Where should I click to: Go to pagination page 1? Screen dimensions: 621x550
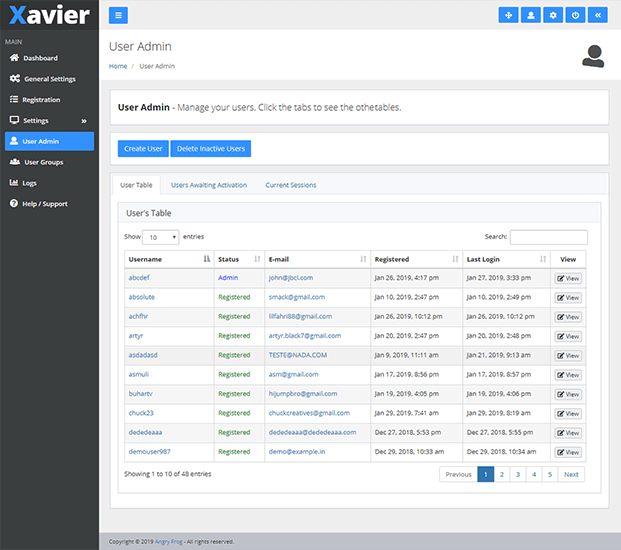point(486,474)
